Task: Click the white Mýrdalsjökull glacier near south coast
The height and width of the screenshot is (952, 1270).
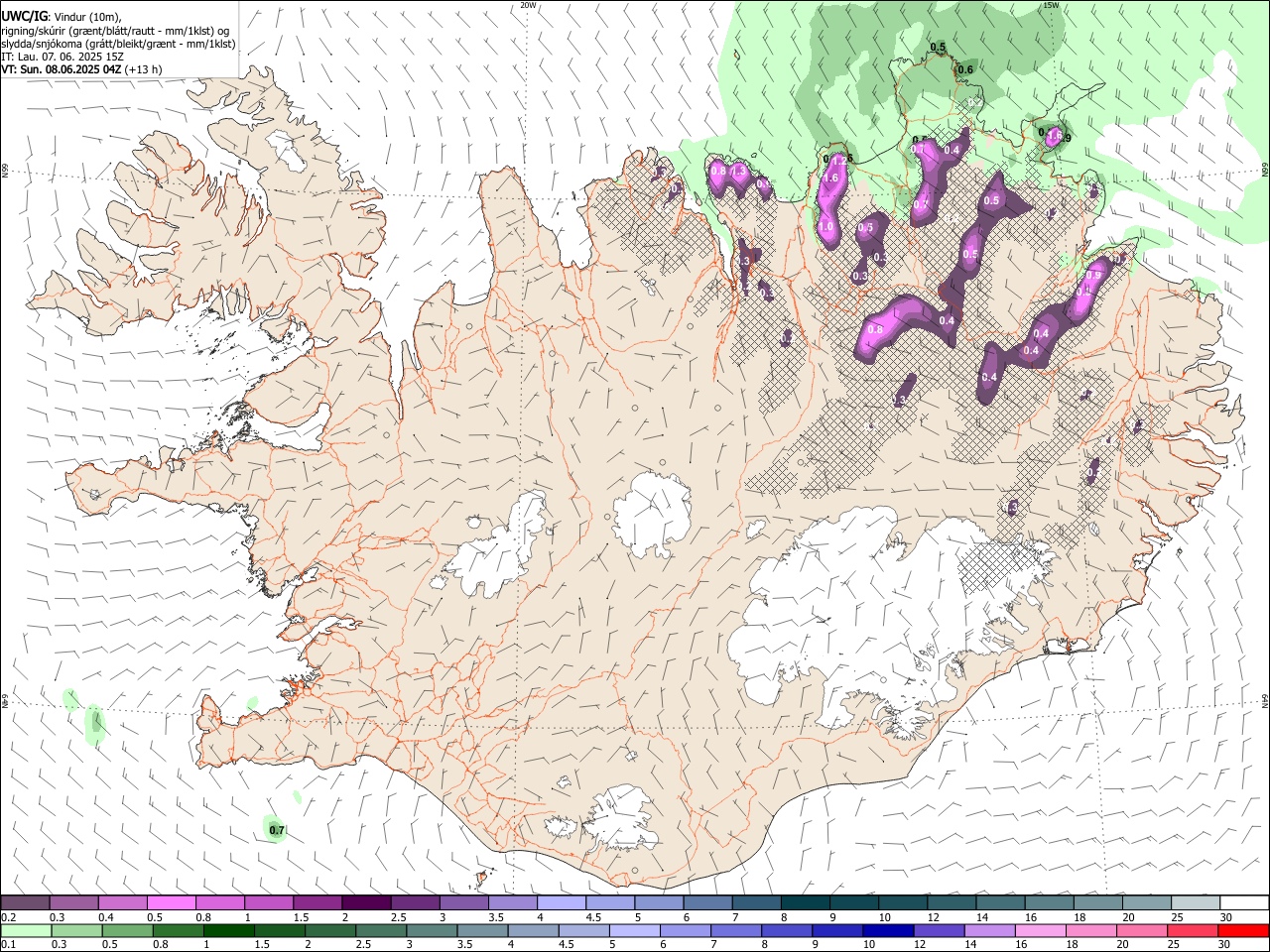Action: [621, 818]
